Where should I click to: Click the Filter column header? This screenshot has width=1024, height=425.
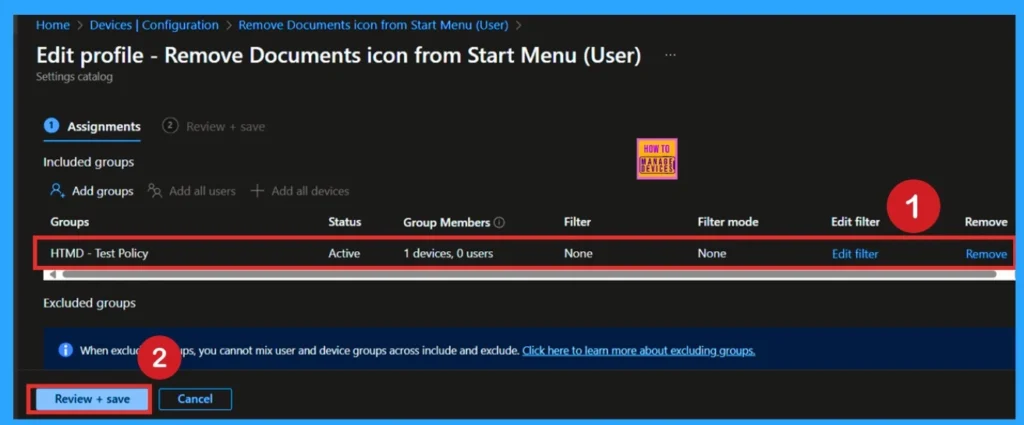click(x=577, y=222)
